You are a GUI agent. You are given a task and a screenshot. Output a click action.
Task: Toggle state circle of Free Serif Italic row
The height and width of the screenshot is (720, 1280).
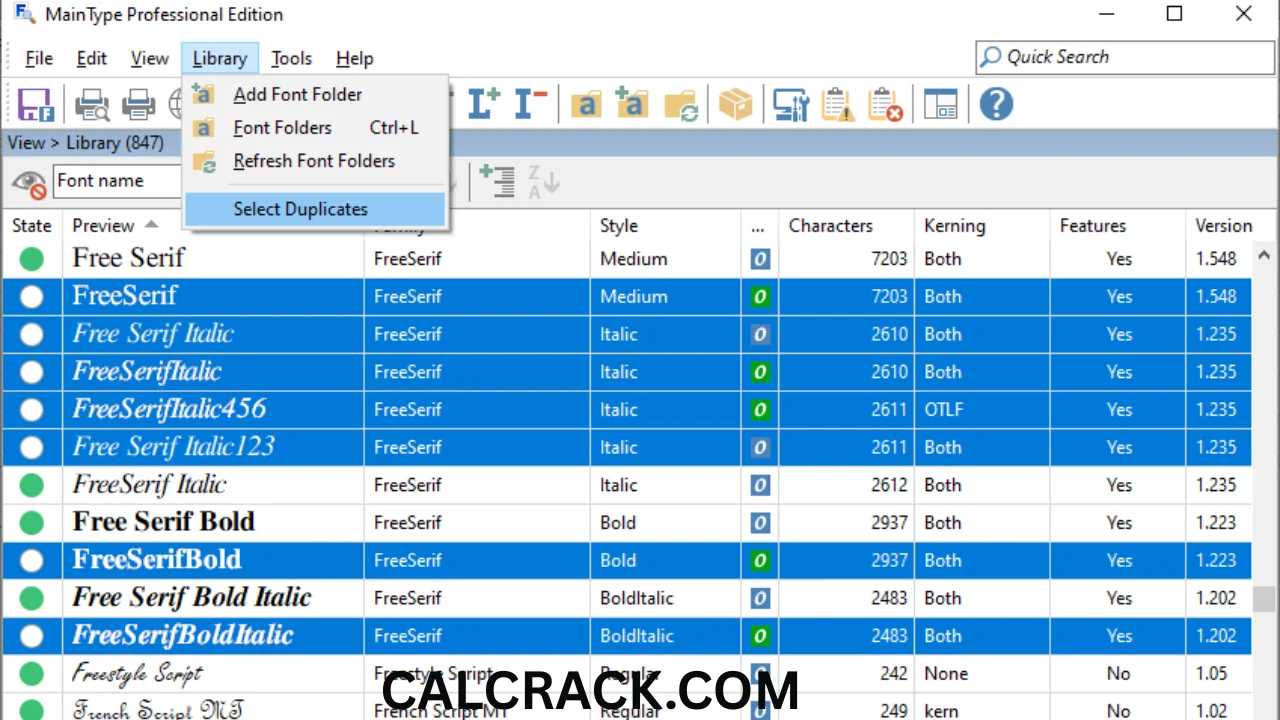[32, 335]
